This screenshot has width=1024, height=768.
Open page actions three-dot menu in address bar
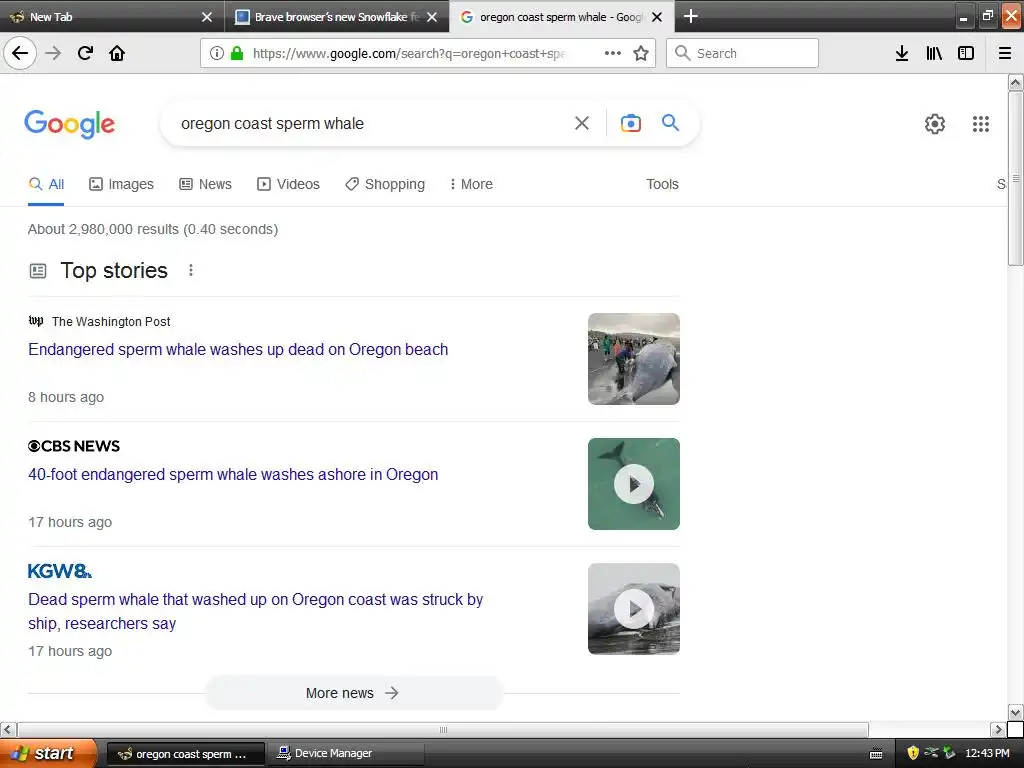(x=613, y=53)
